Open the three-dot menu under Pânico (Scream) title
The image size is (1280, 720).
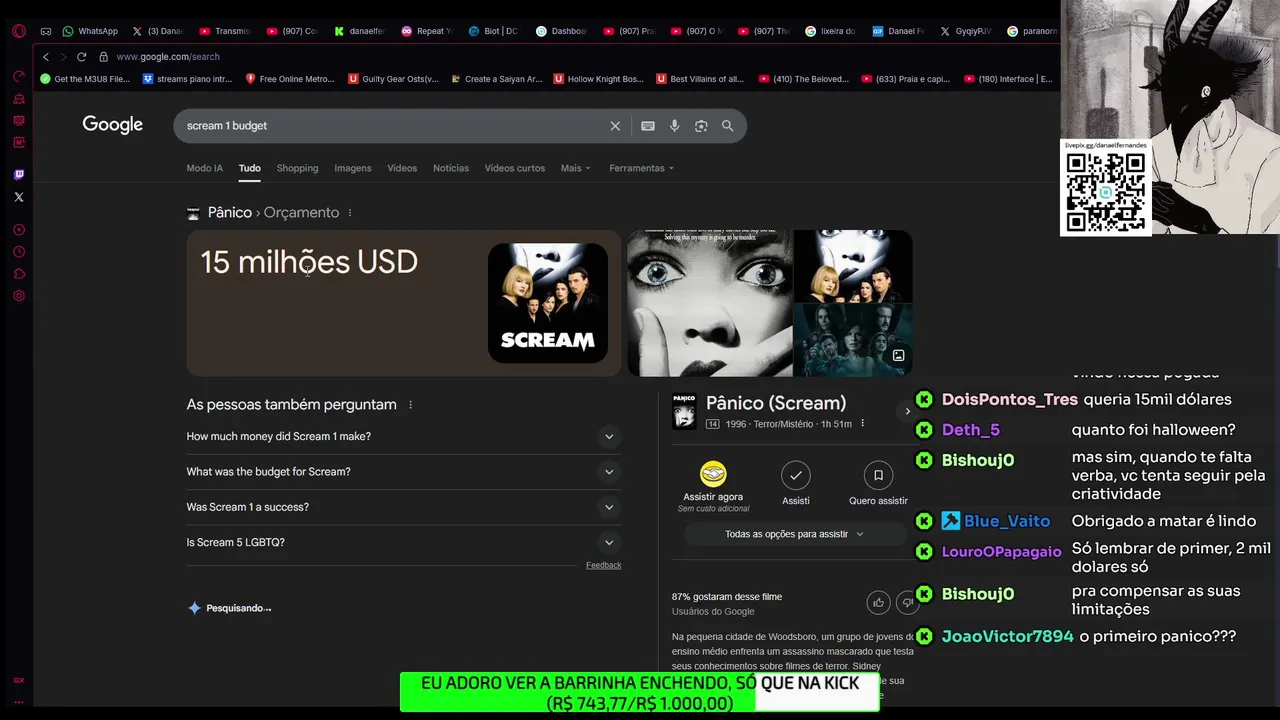click(862, 424)
